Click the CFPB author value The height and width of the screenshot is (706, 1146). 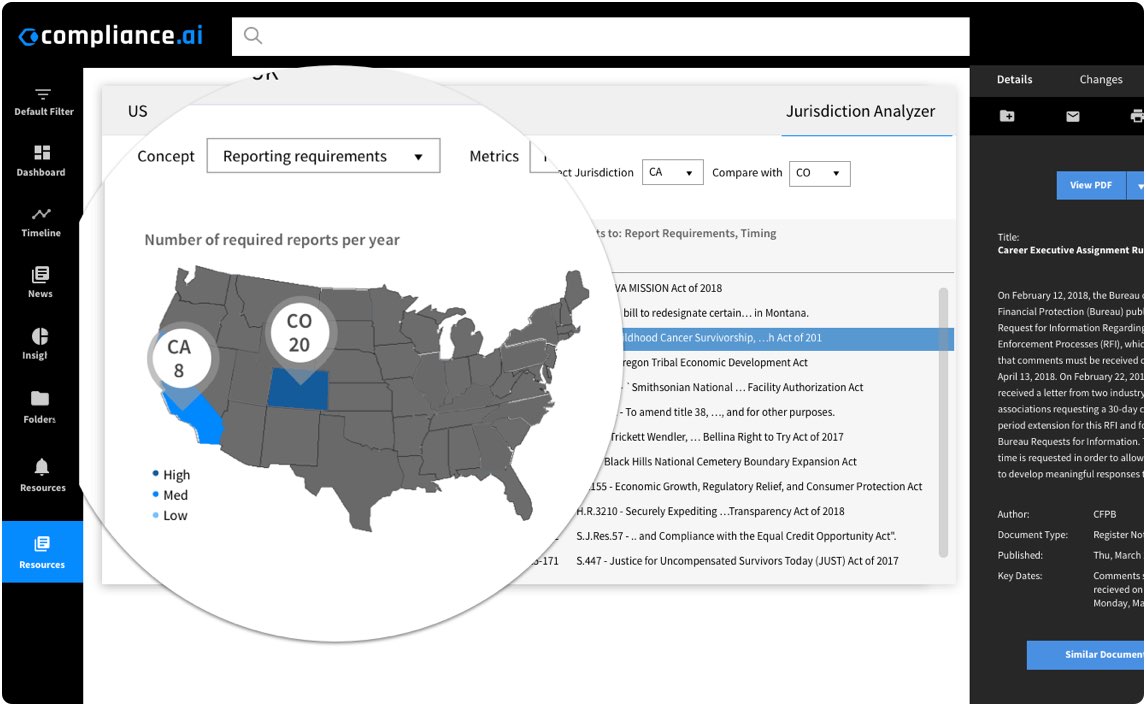1104,515
